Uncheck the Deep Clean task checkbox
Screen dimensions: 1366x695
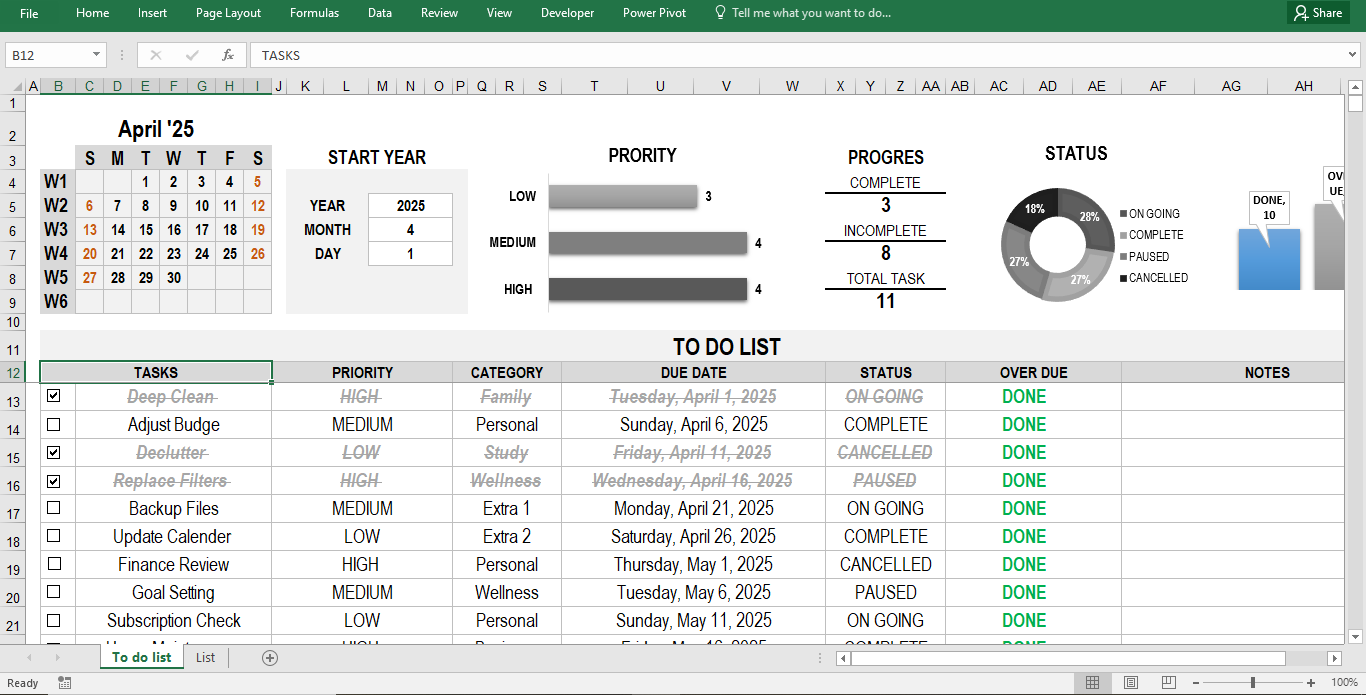tap(53, 396)
